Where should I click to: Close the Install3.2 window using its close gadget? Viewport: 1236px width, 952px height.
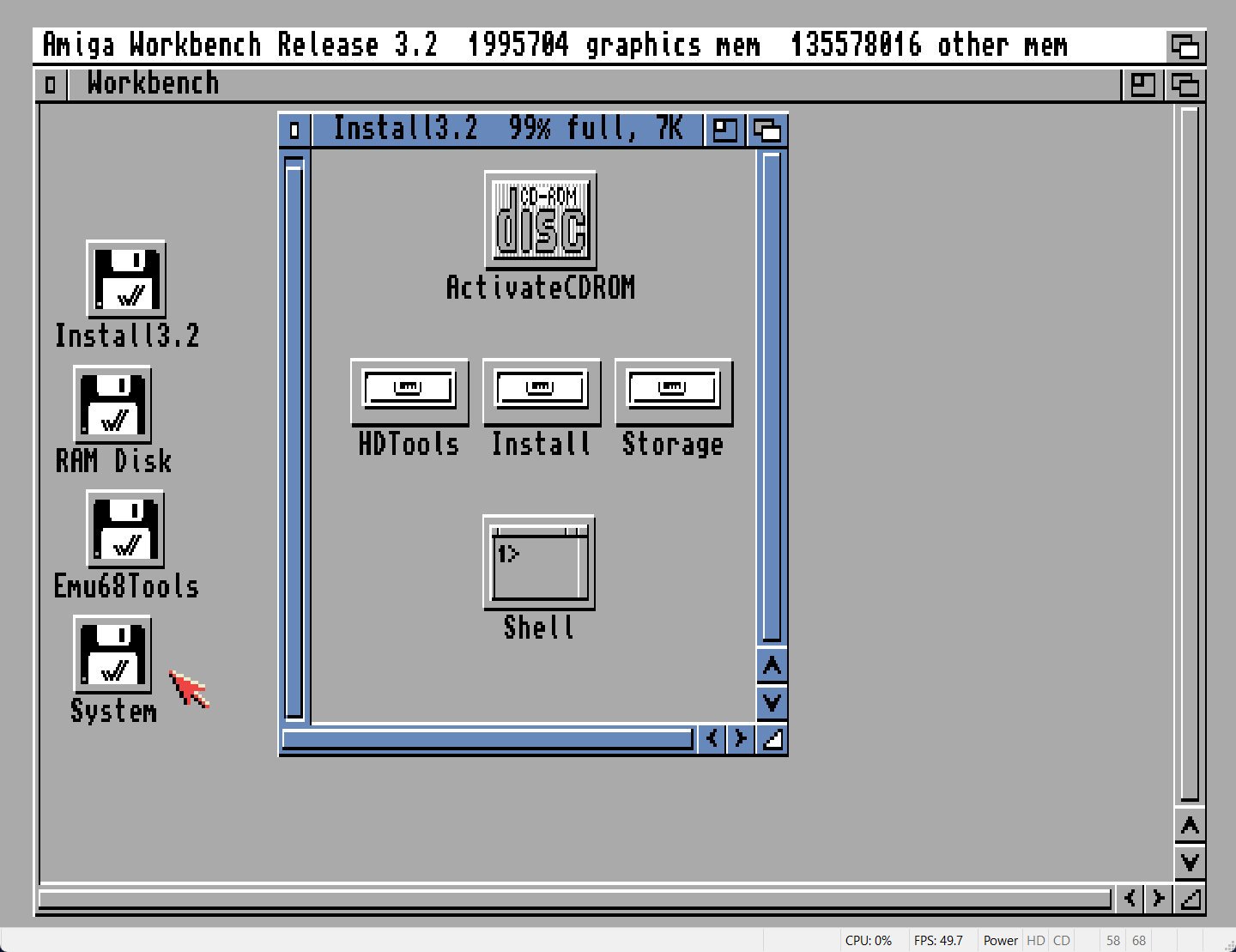(295, 130)
